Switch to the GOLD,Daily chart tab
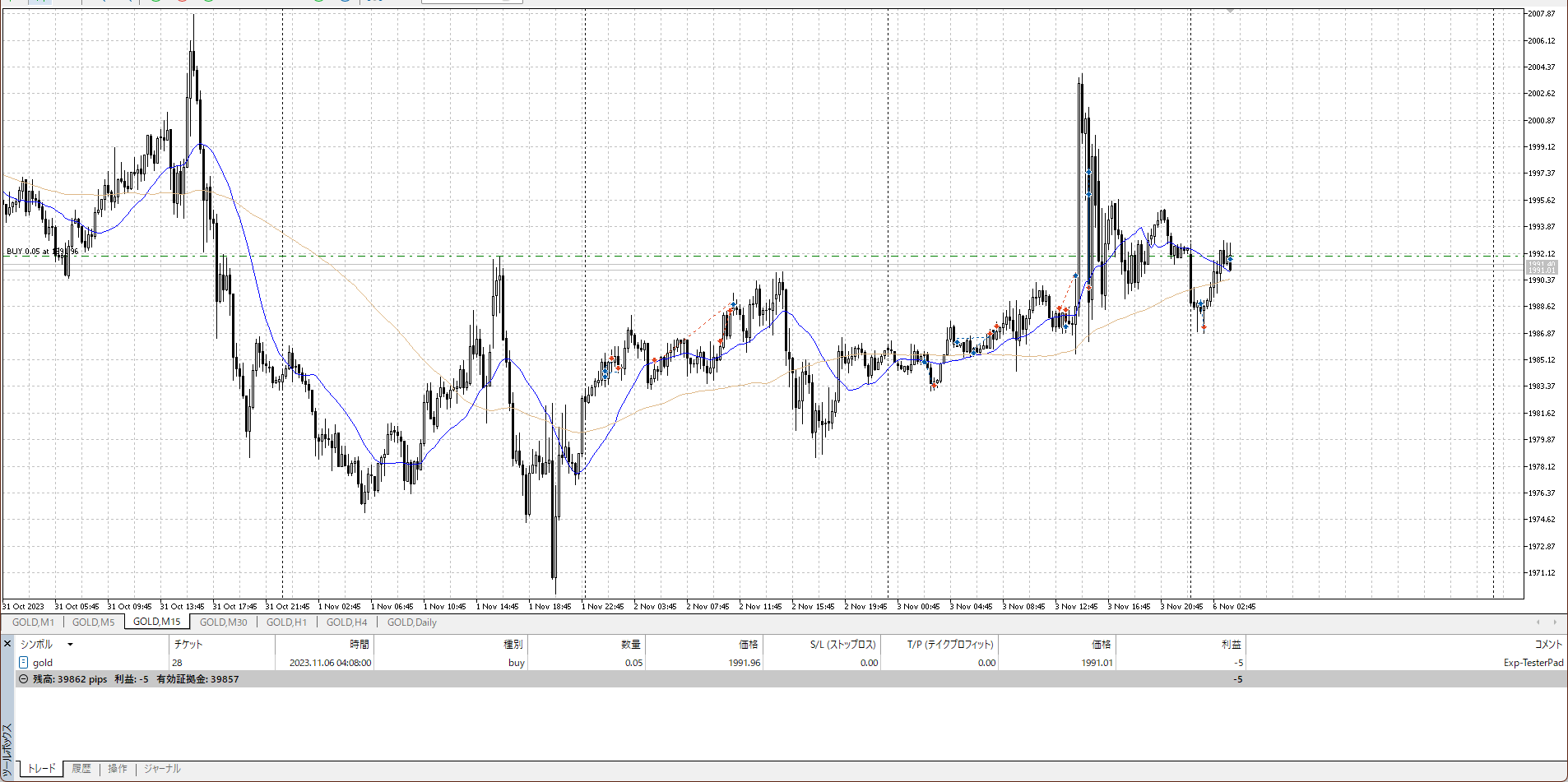This screenshot has height=782, width=1568. pyautogui.click(x=411, y=622)
